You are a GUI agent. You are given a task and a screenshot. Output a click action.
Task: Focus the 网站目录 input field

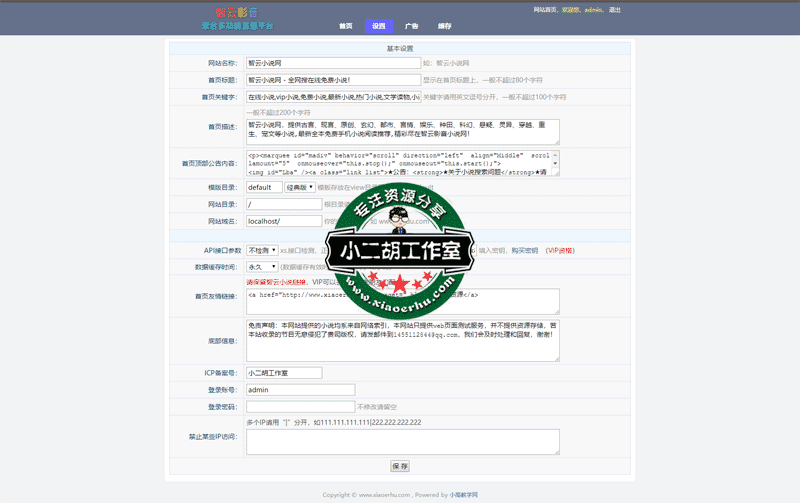click(x=284, y=204)
